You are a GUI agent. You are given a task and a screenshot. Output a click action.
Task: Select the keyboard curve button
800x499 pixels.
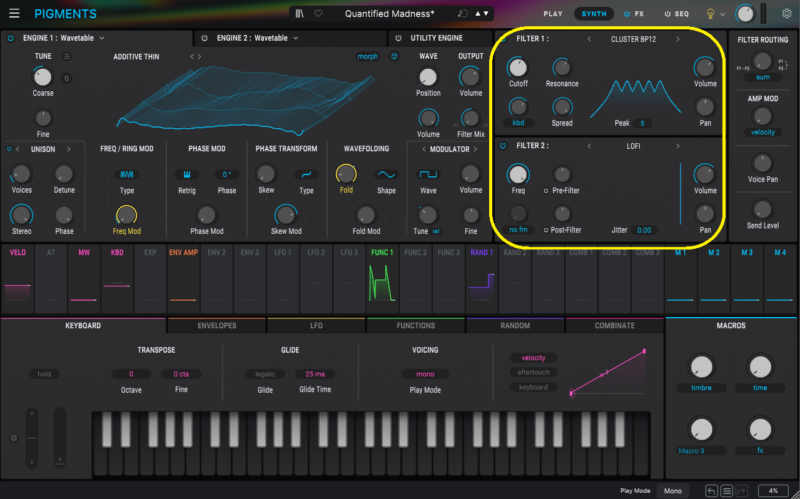533,387
